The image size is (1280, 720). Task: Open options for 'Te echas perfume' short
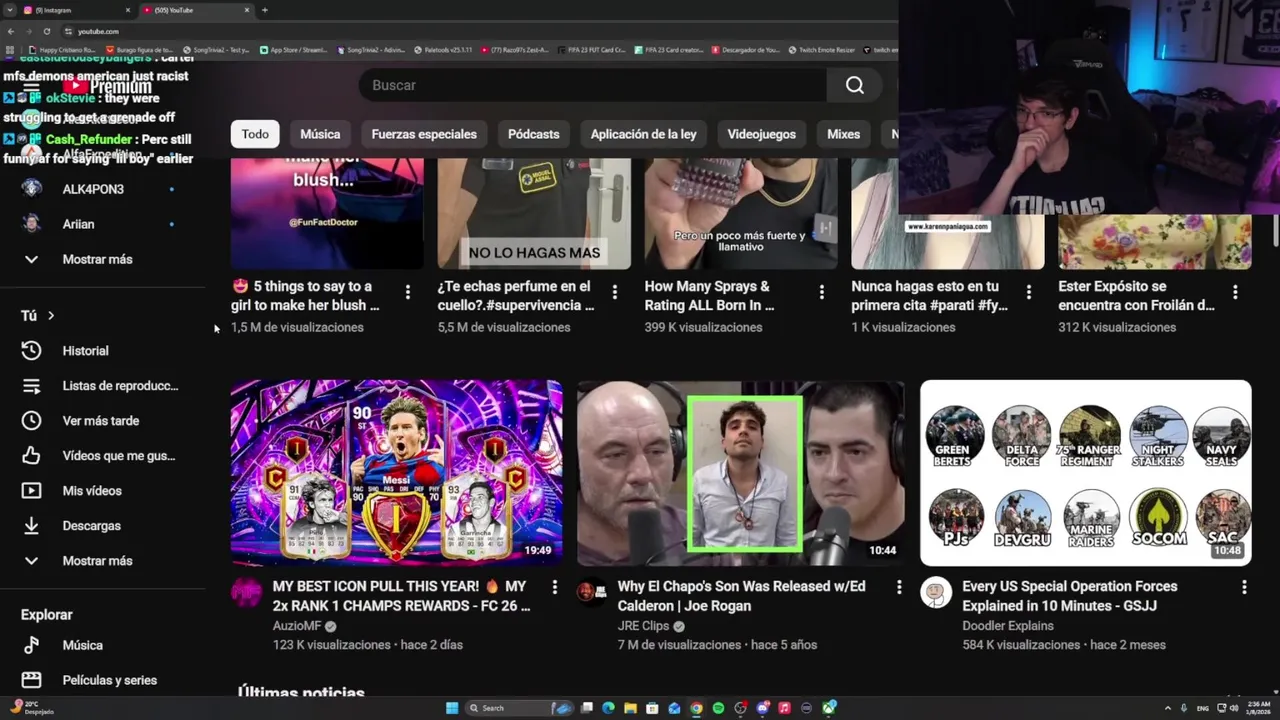click(x=614, y=292)
